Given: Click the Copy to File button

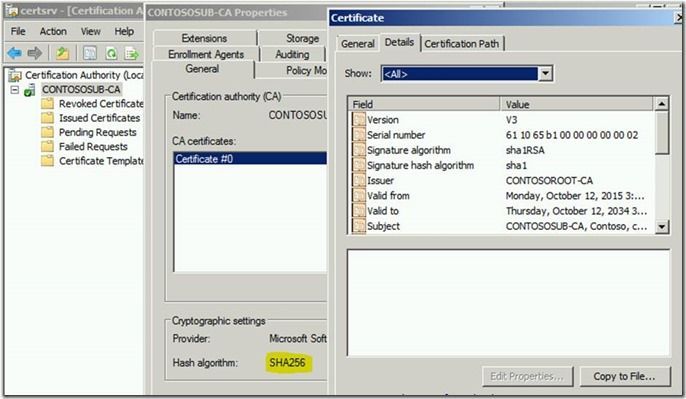Looking at the screenshot, I should (x=624, y=376).
